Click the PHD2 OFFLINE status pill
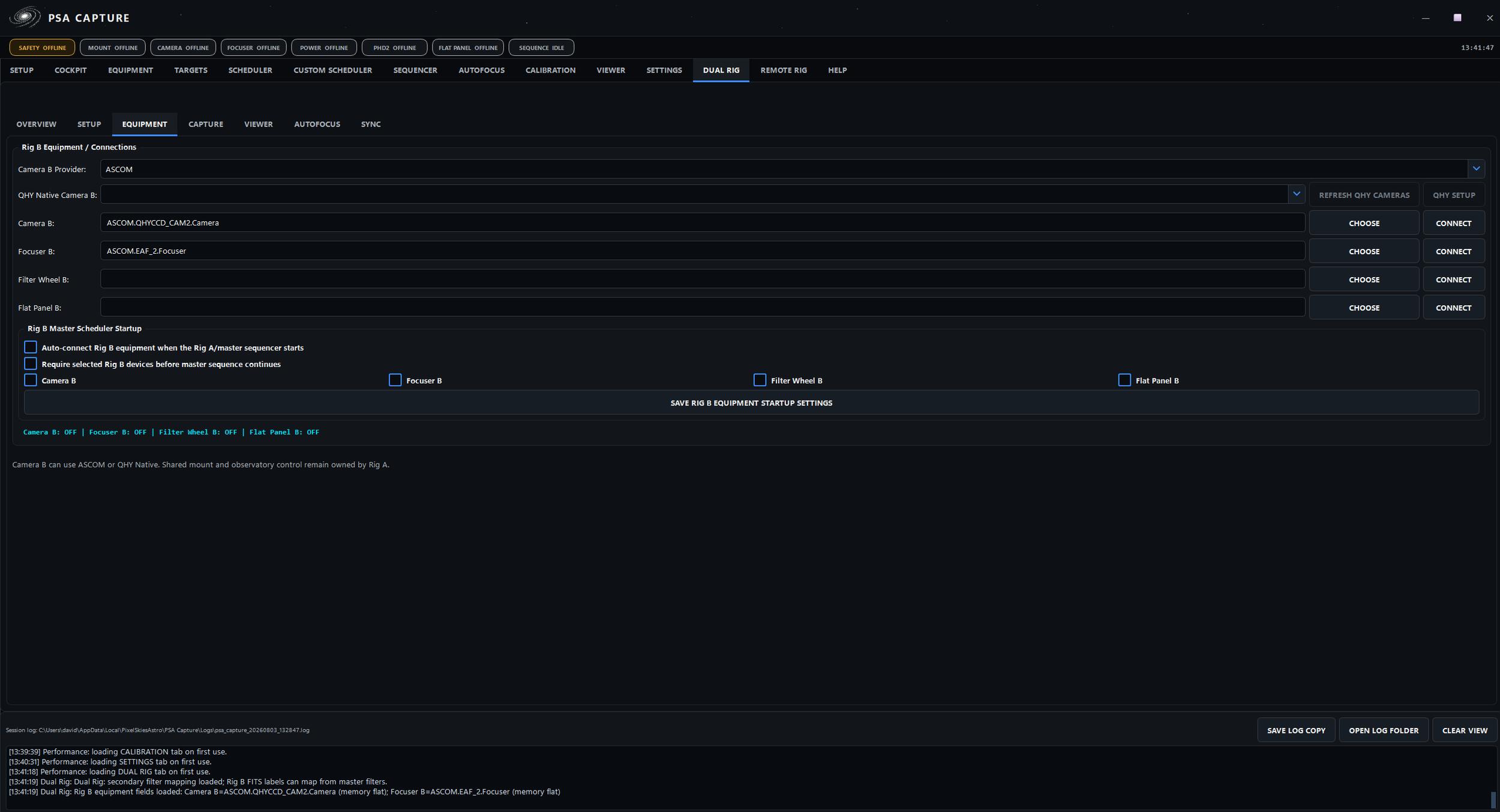The height and width of the screenshot is (812, 1500). click(x=395, y=47)
